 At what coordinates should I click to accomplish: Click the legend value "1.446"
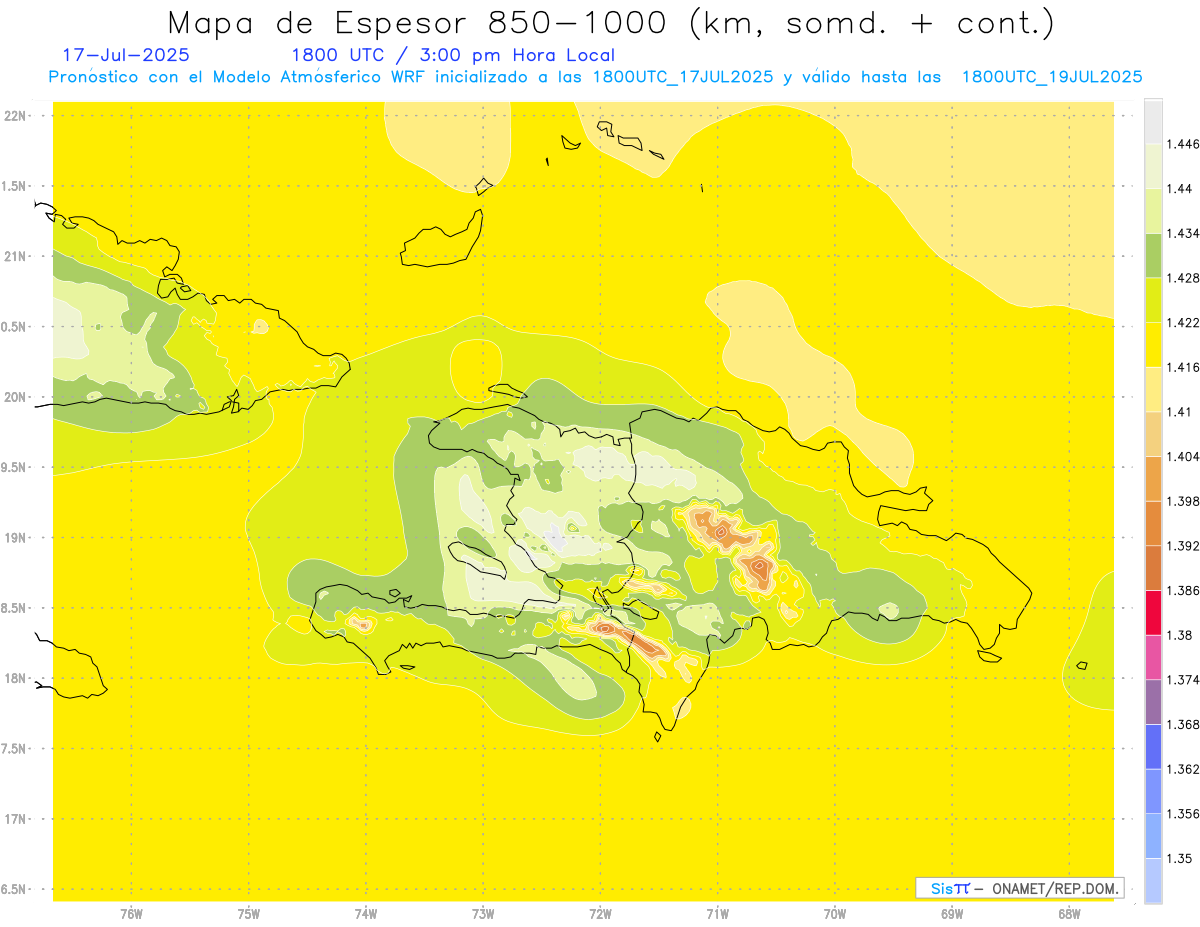click(x=1183, y=144)
